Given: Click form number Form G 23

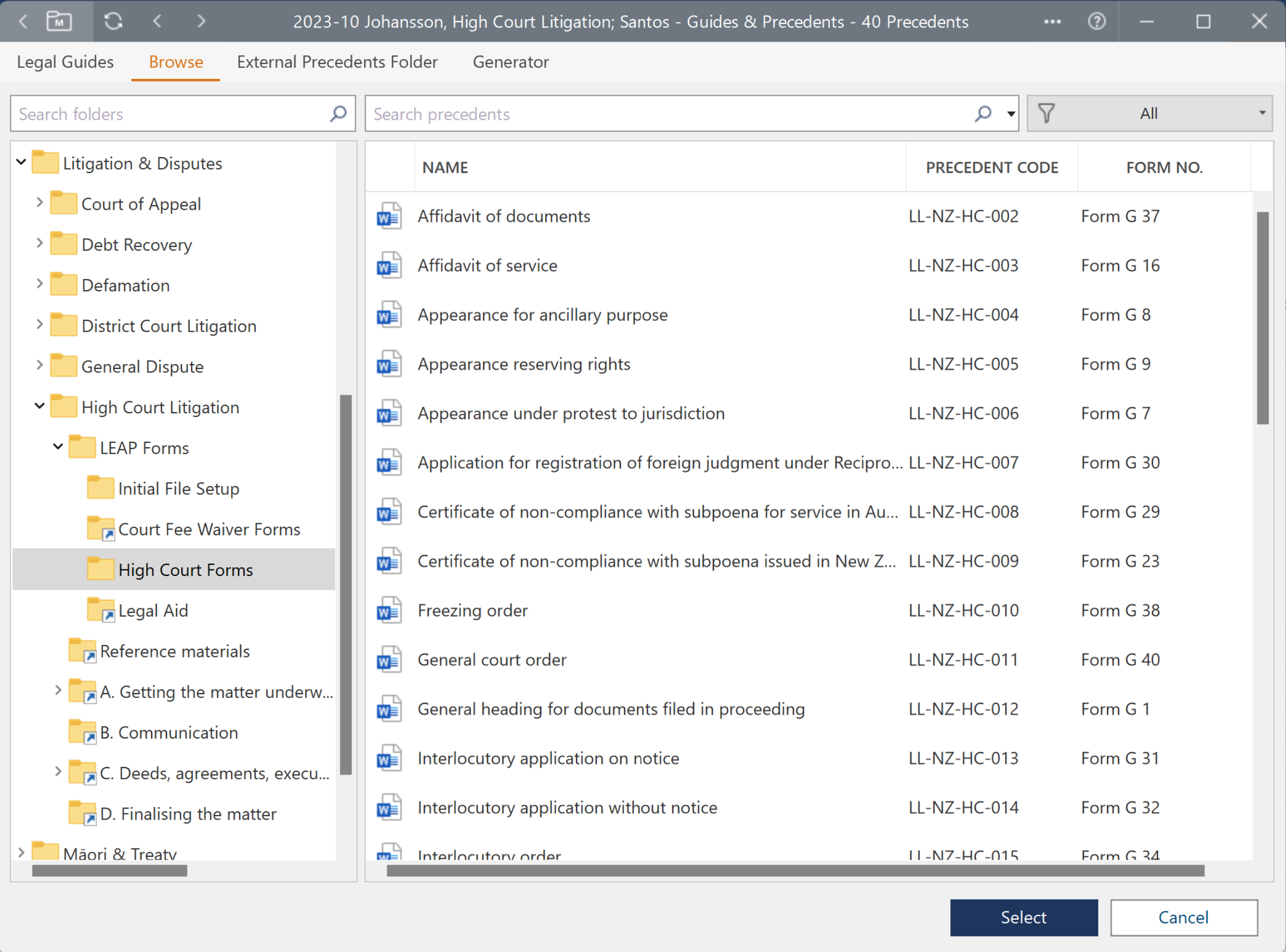Looking at the screenshot, I should coord(1120,561).
